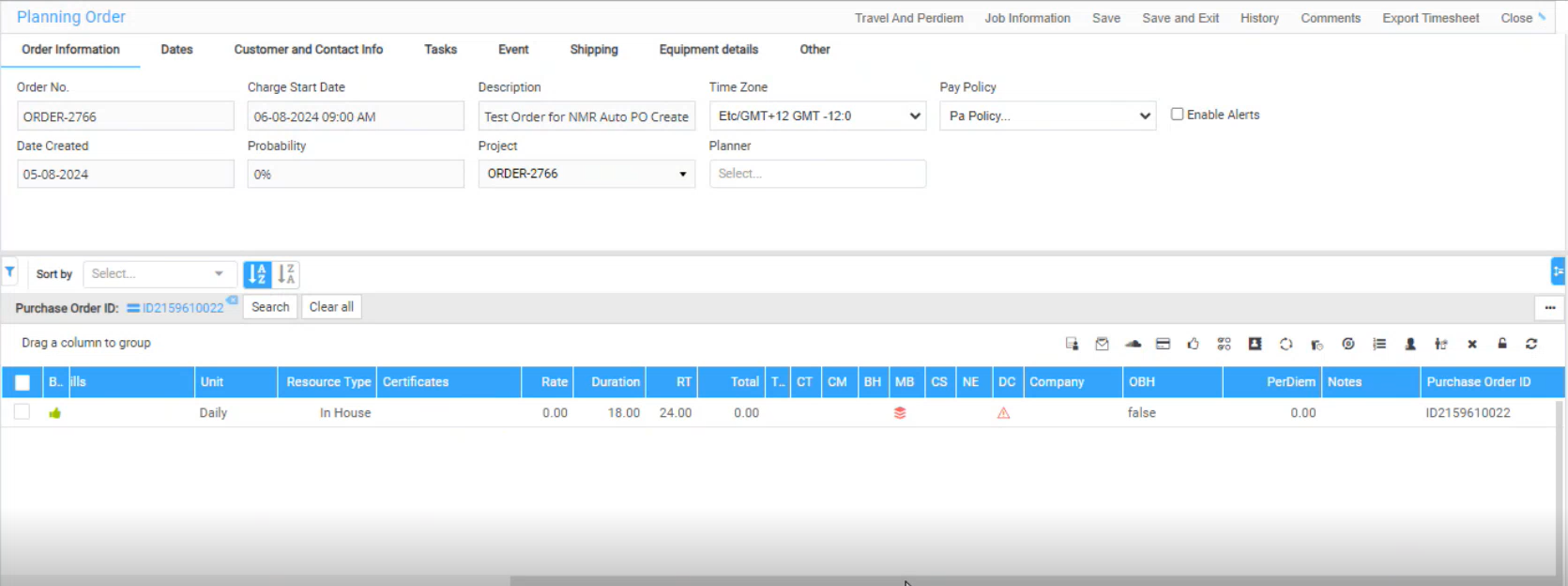The height and width of the screenshot is (586, 1568).
Task: Tick the checkbox for the Daily row
Action: pyautogui.click(x=22, y=412)
